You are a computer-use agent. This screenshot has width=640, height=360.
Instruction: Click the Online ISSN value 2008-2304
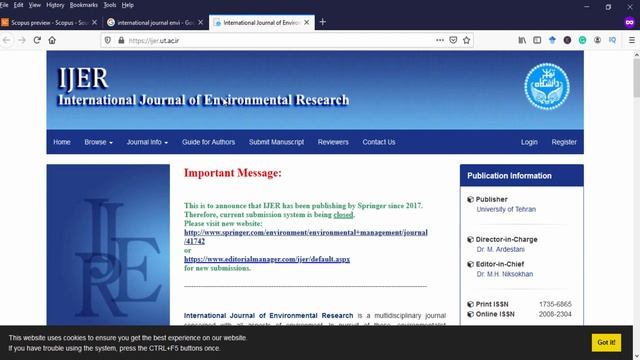coord(555,314)
